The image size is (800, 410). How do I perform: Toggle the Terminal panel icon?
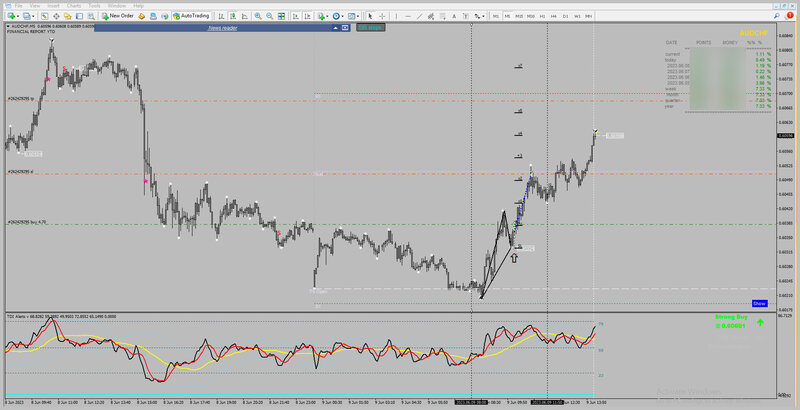coord(79,16)
